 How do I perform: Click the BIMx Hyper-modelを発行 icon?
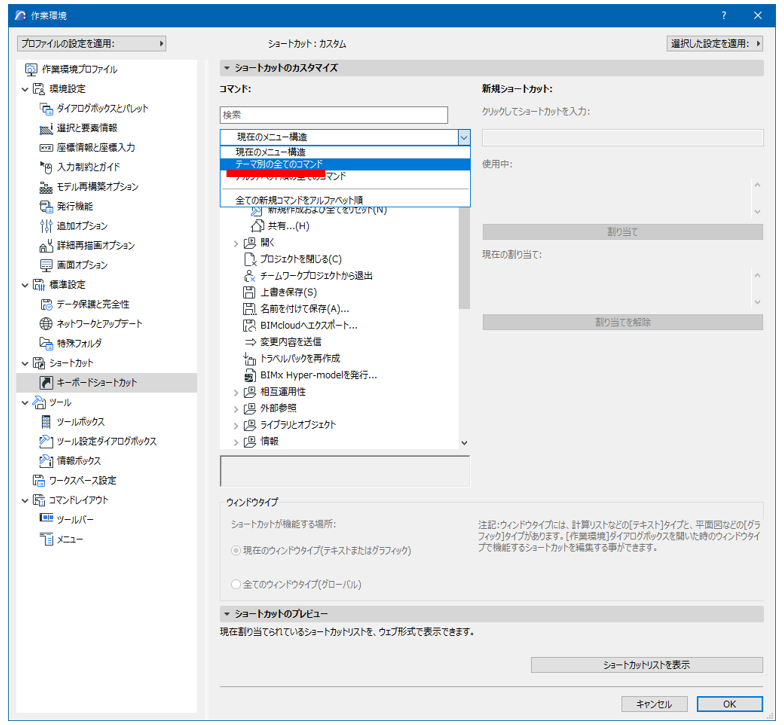coord(249,375)
